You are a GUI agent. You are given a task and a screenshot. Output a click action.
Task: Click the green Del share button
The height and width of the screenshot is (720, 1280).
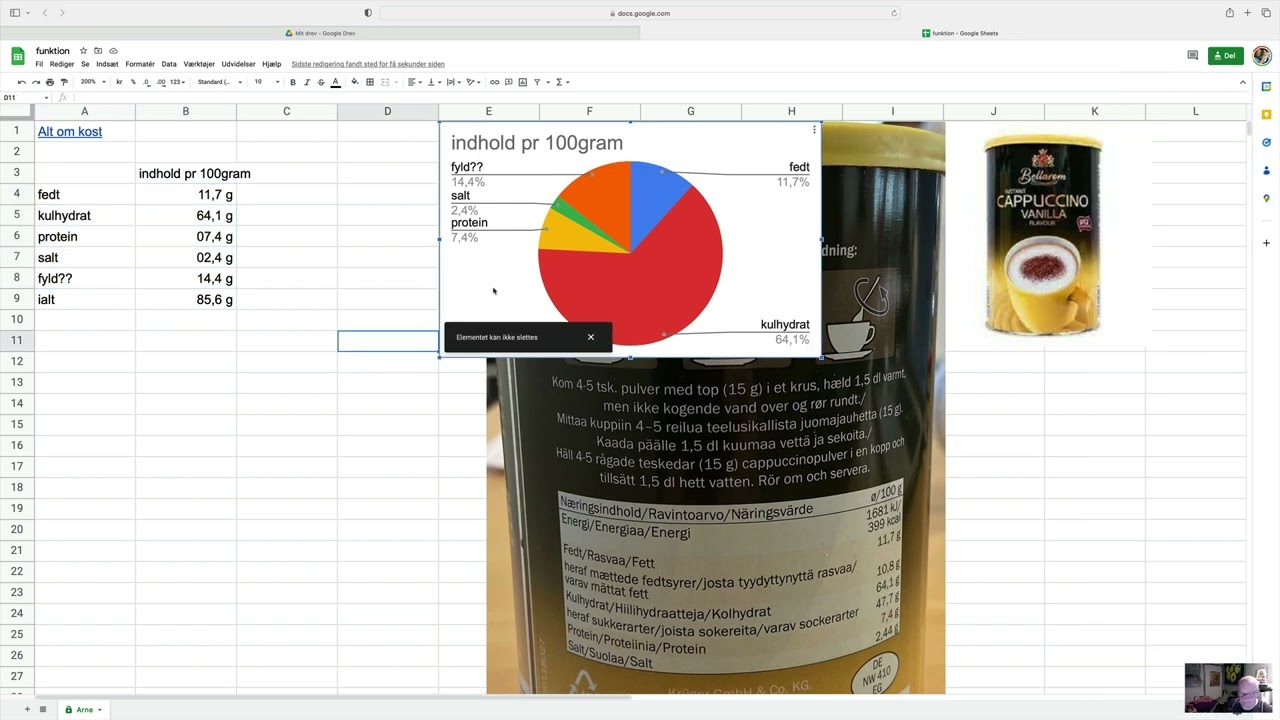pyautogui.click(x=1225, y=56)
